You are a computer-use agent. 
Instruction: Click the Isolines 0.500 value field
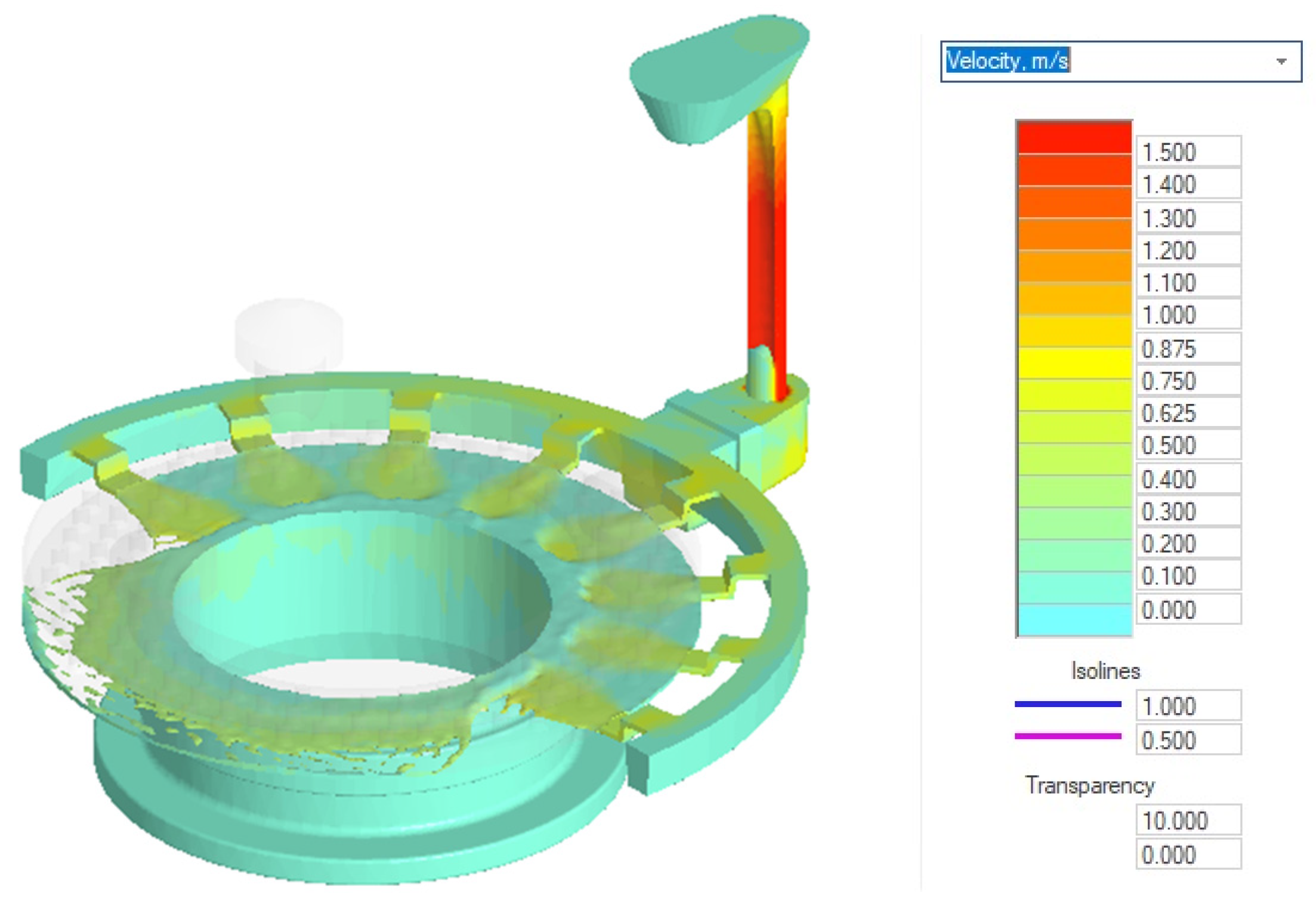(1188, 740)
